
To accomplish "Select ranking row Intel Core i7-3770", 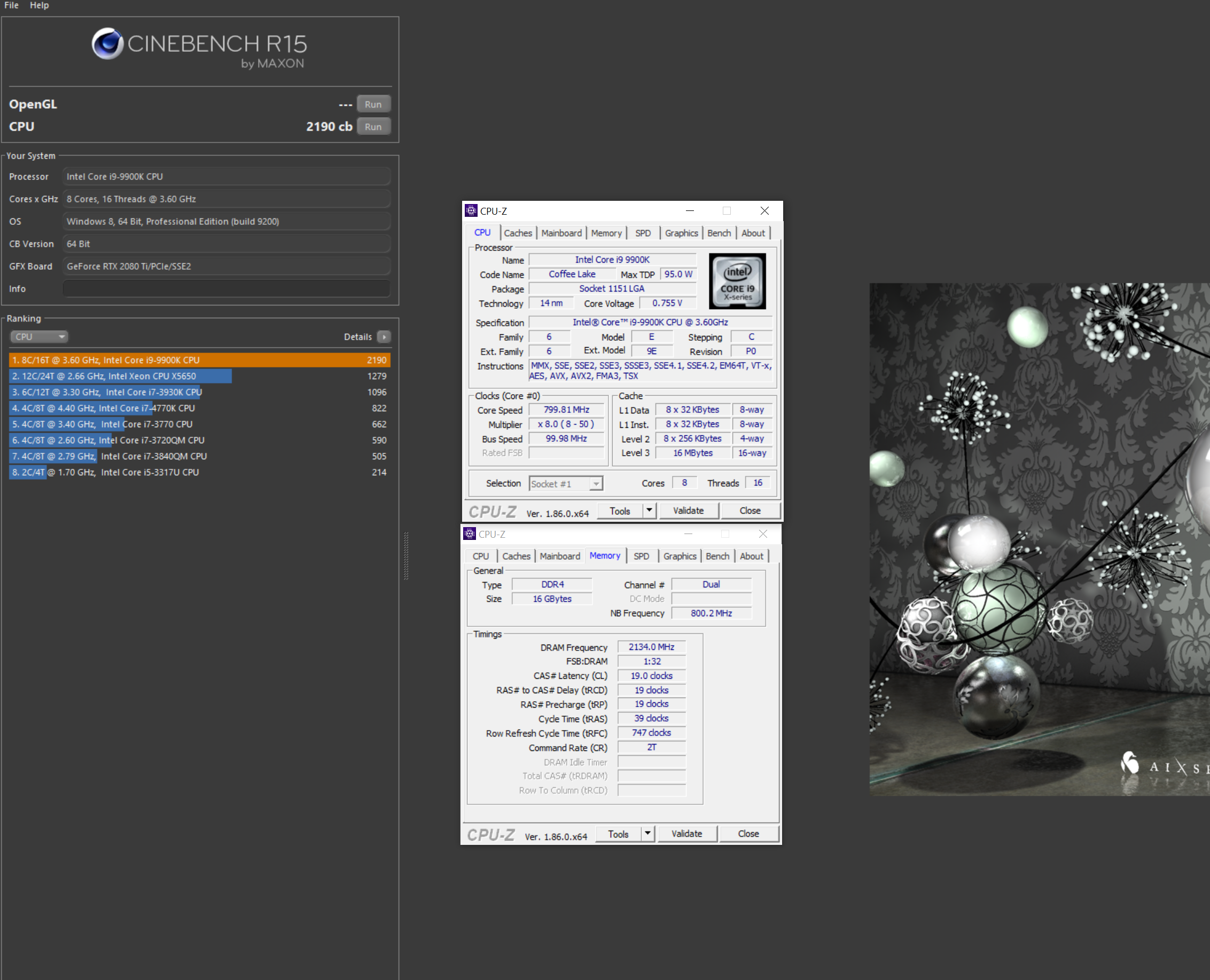I will pyautogui.click(x=199, y=425).
